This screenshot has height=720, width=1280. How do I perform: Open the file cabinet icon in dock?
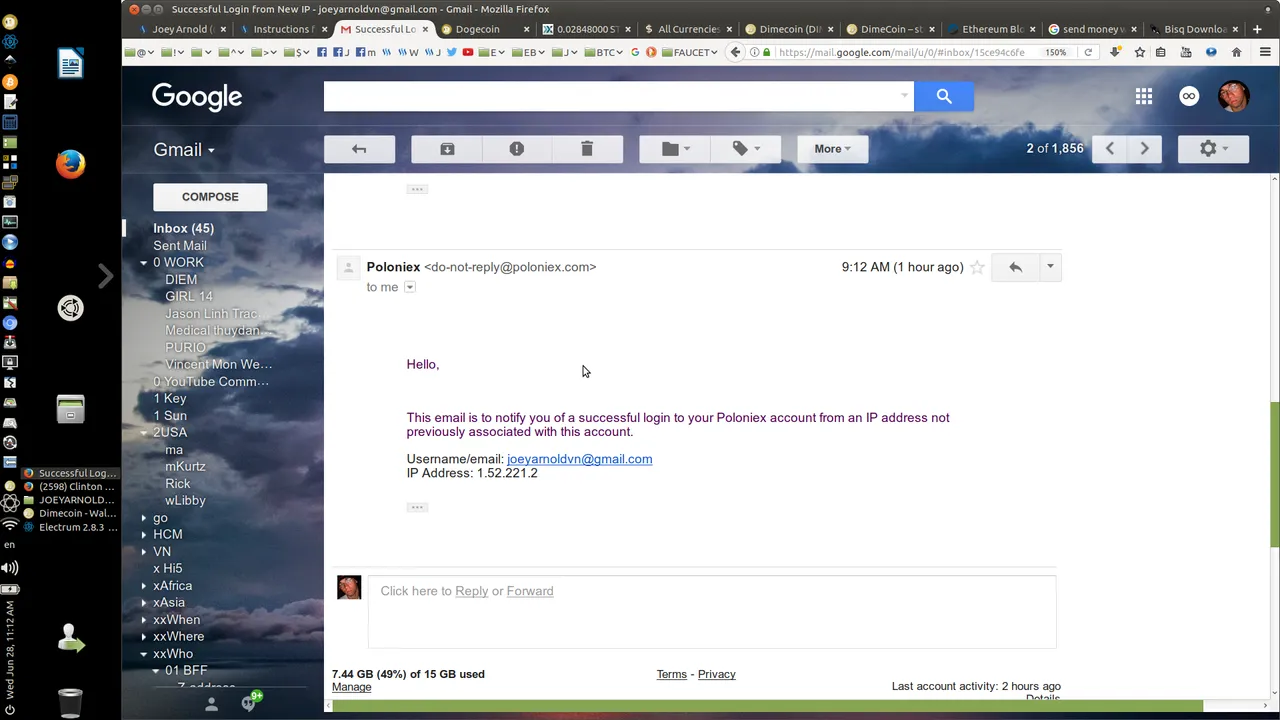click(x=70, y=409)
